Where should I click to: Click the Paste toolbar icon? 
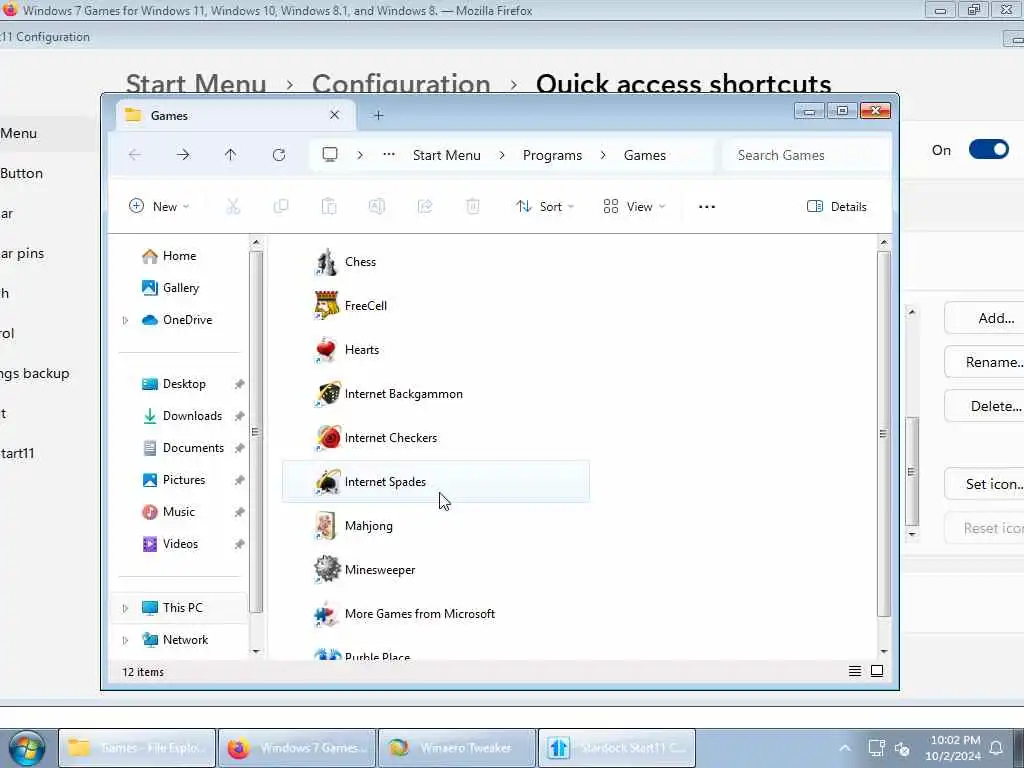click(329, 206)
